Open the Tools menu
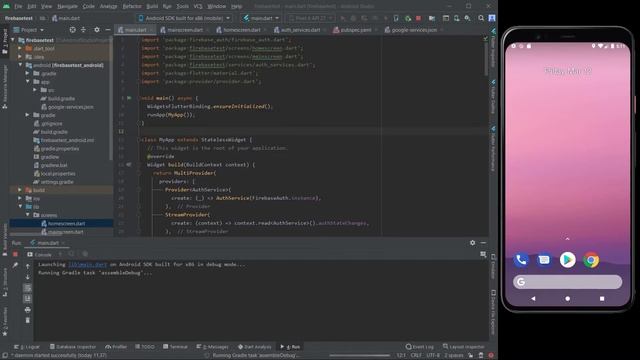Viewport: 640px width, 360px height. (182, 7)
